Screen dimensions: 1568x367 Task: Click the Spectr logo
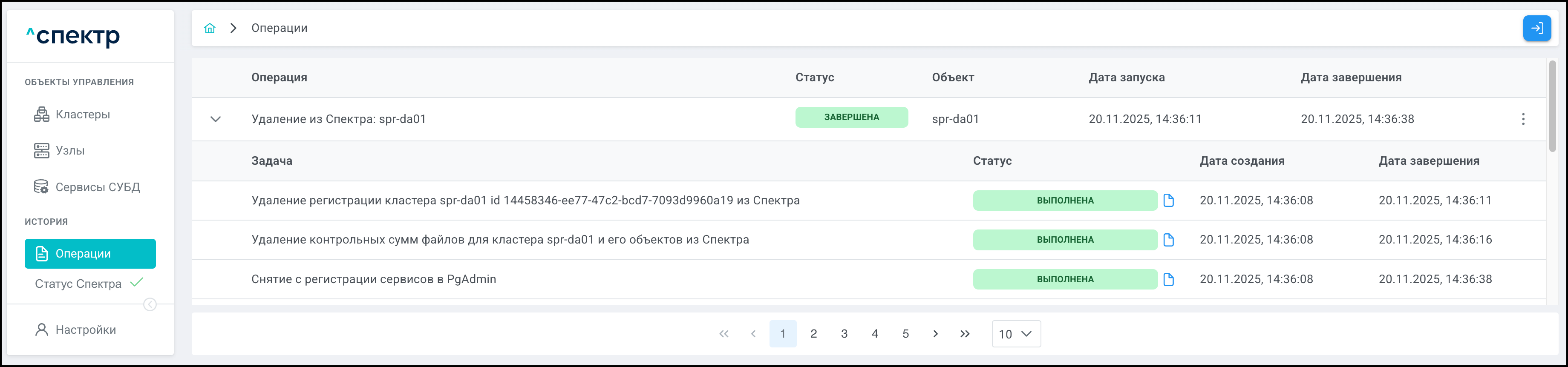[73, 36]
